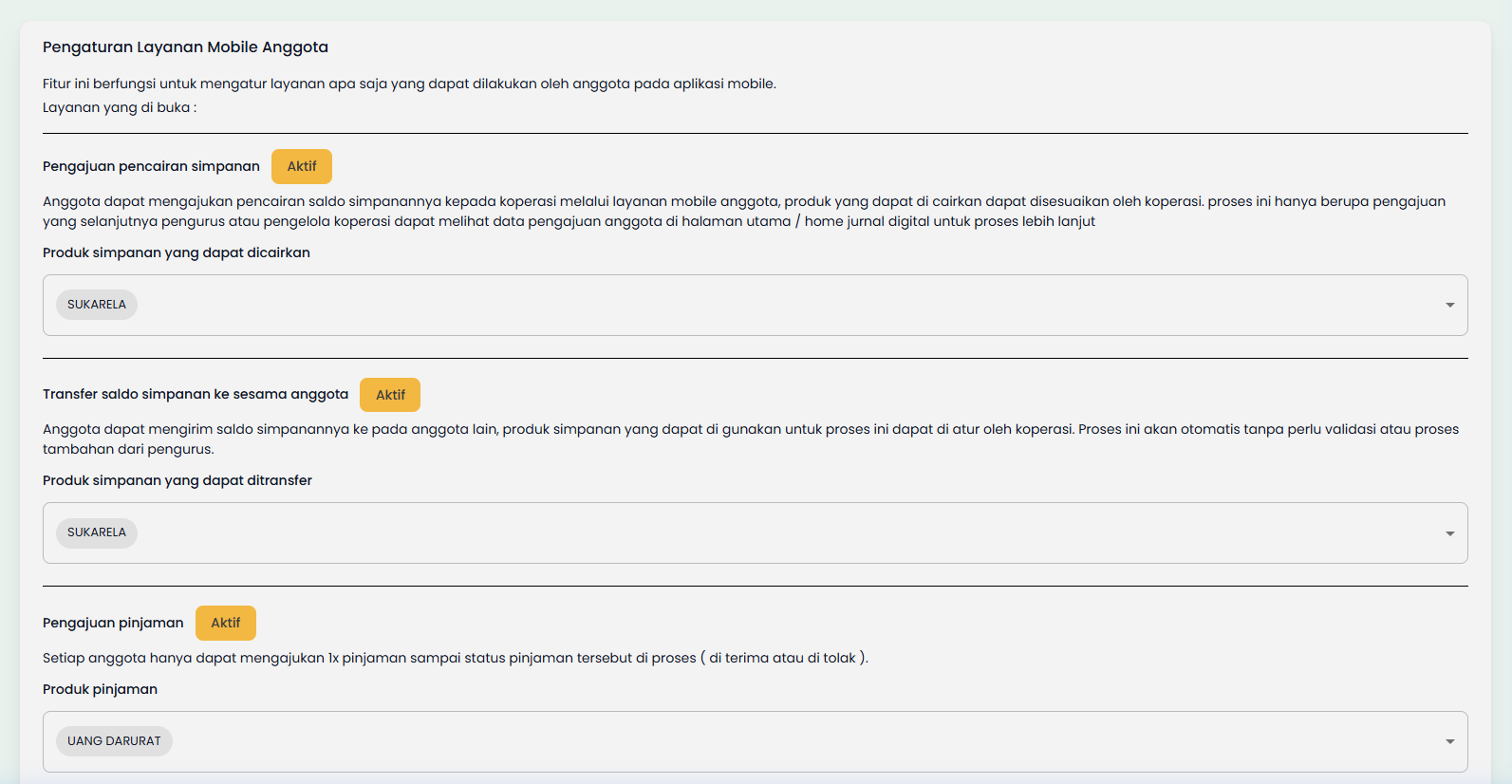The height and width of the screenshot is (784, 1512).
Task: Toggle Aktif button for Pengajuan pinjaman
Action: click(225, 623)
